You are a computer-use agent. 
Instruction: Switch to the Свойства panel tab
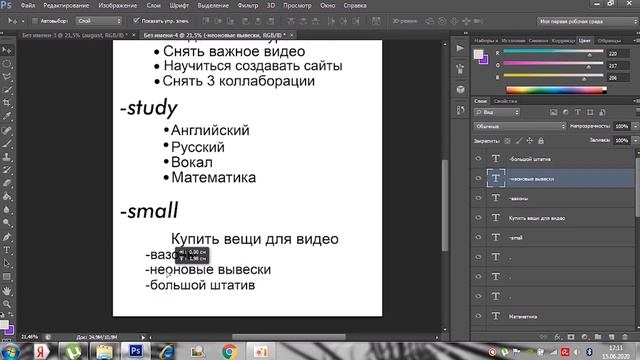505,101
